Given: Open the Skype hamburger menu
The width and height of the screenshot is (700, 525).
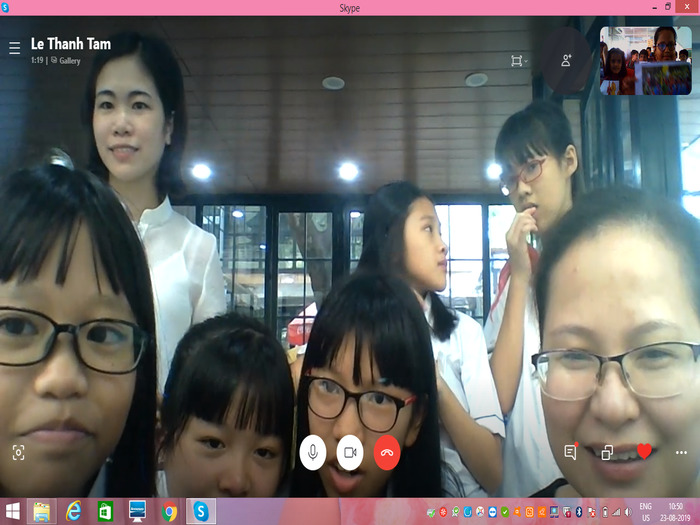Looking at the screenshot, I should 14,48.
